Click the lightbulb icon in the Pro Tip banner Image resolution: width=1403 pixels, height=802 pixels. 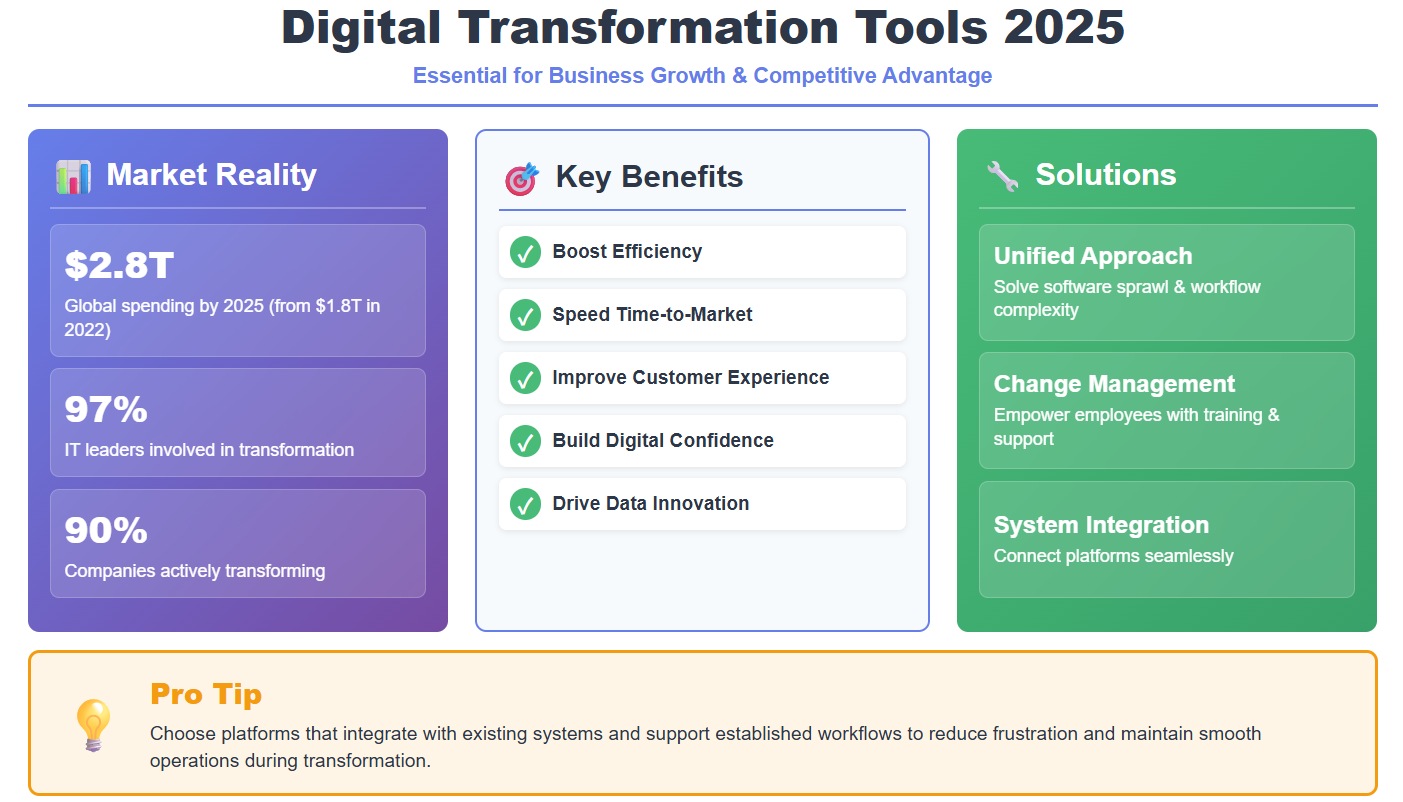click(92, 722)
